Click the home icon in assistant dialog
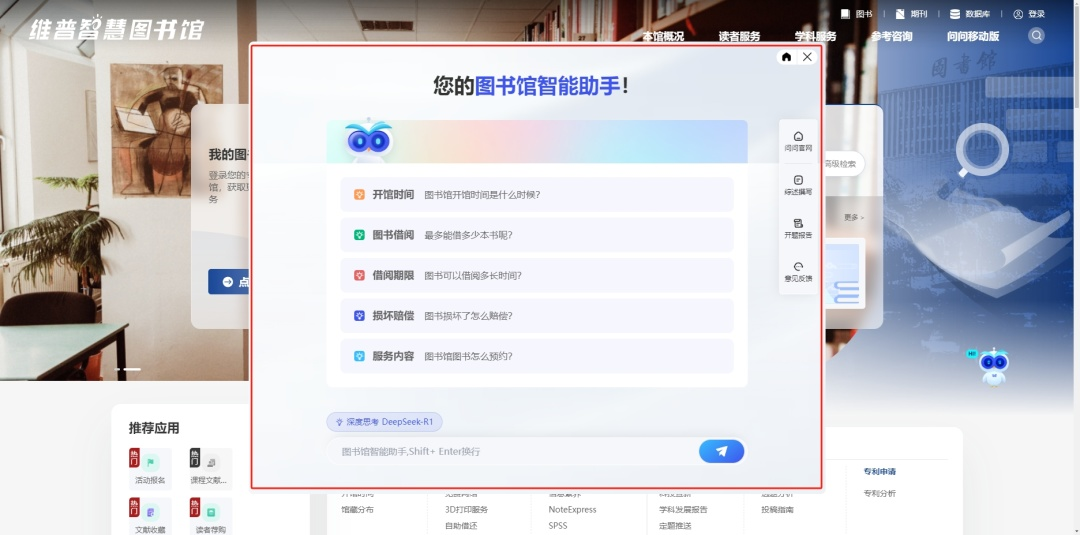The width and height of the screenshot is (1080, 535). tap(787, 57)
